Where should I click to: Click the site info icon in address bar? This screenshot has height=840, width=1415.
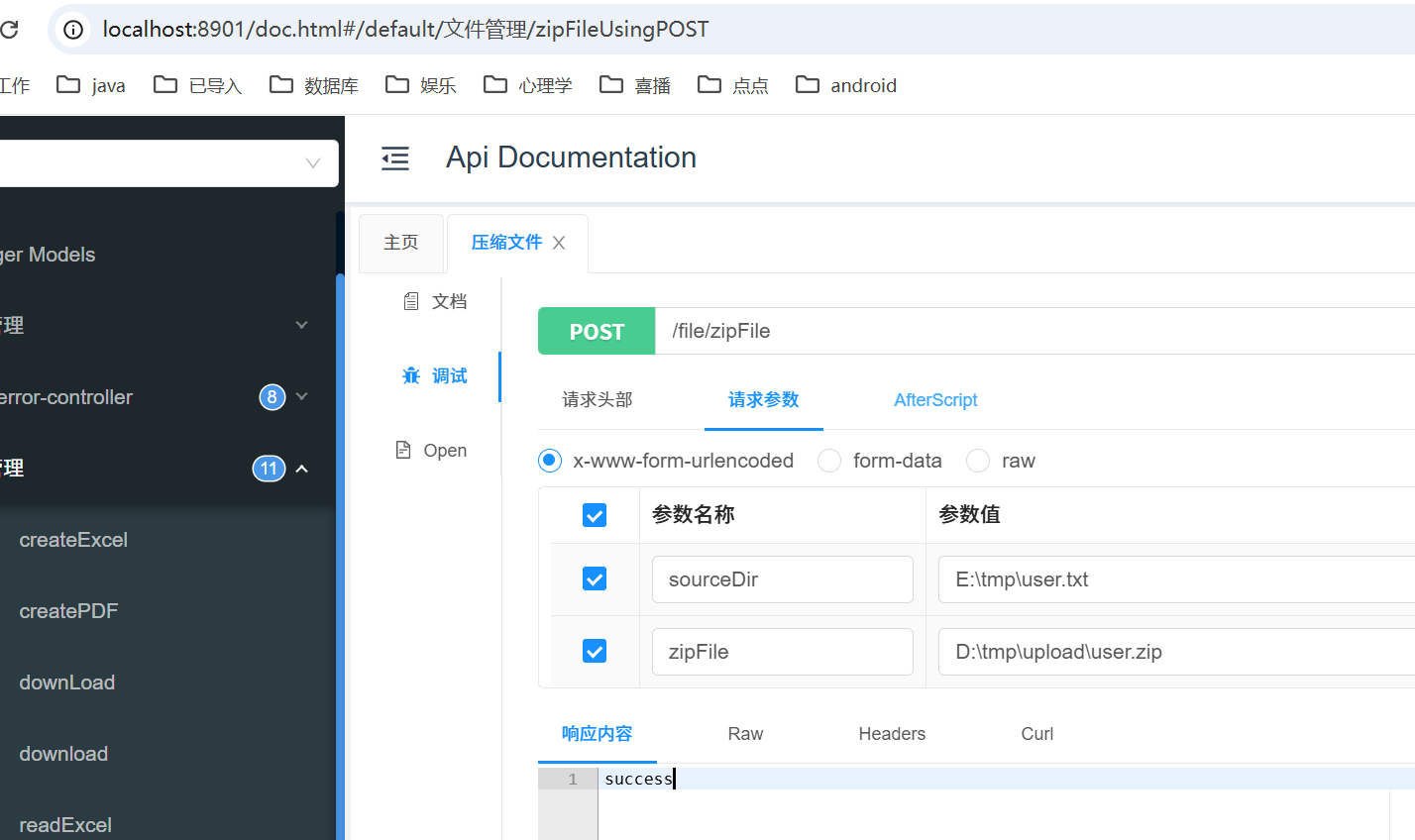pyautogui.click(x=72, y=29)
